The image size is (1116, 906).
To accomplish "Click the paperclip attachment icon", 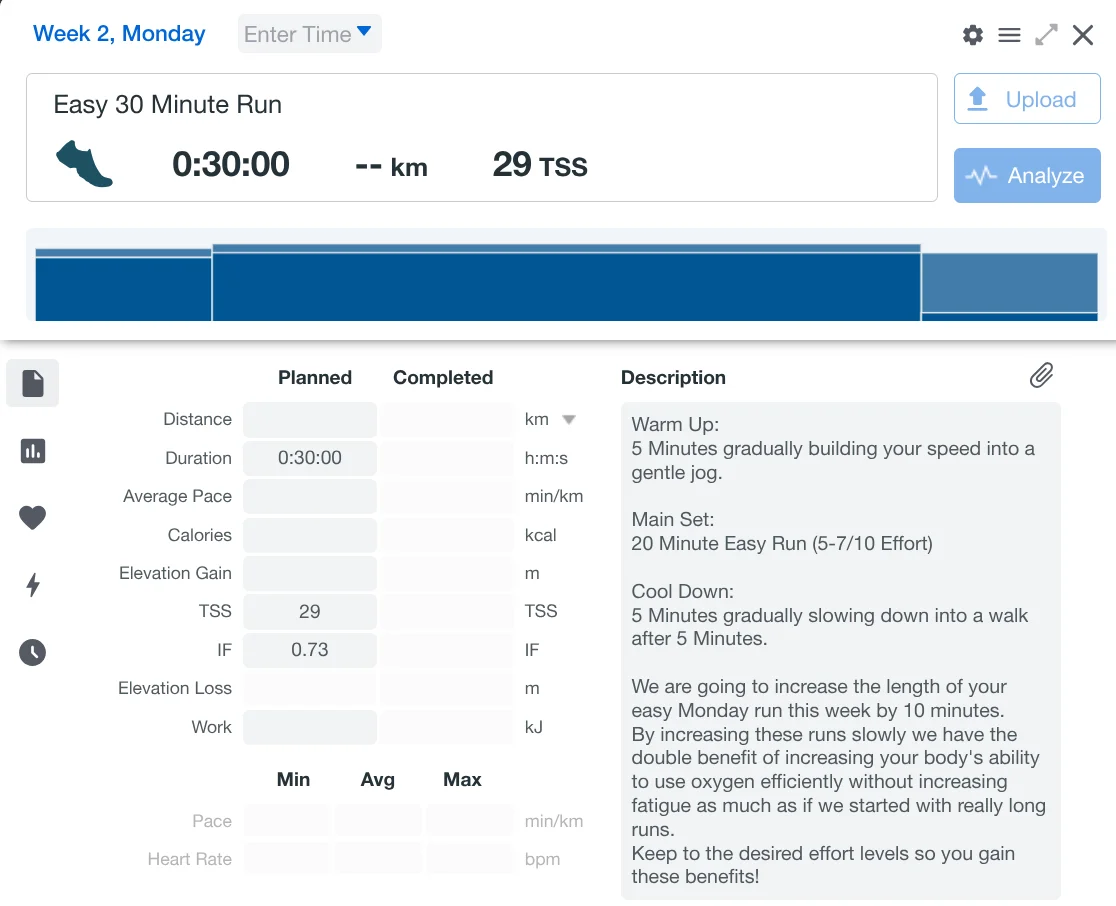I will click(1041, 376).
